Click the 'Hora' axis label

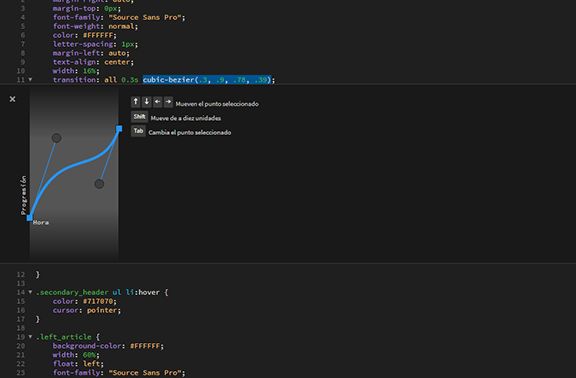point(41,222)
